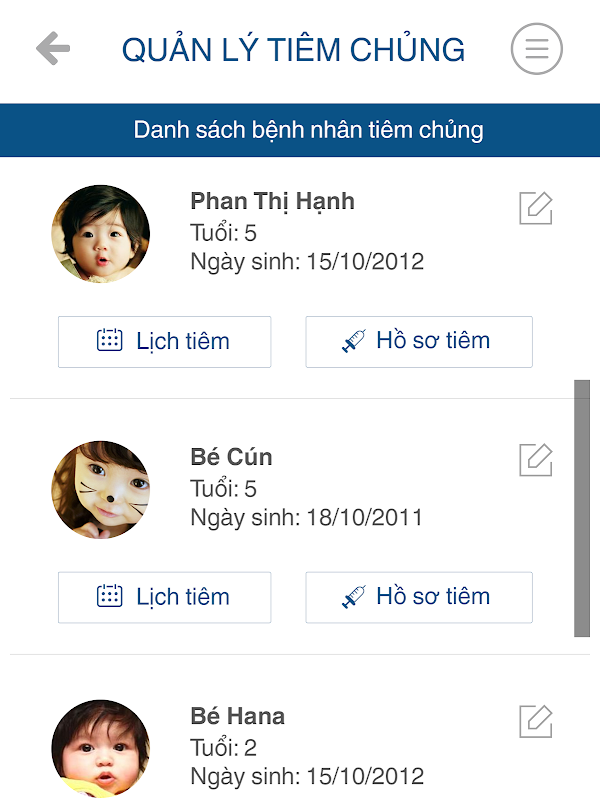Viewport: 600px width, 800px height.
Task: Open the hamburger menu
Action: [537, 49]
